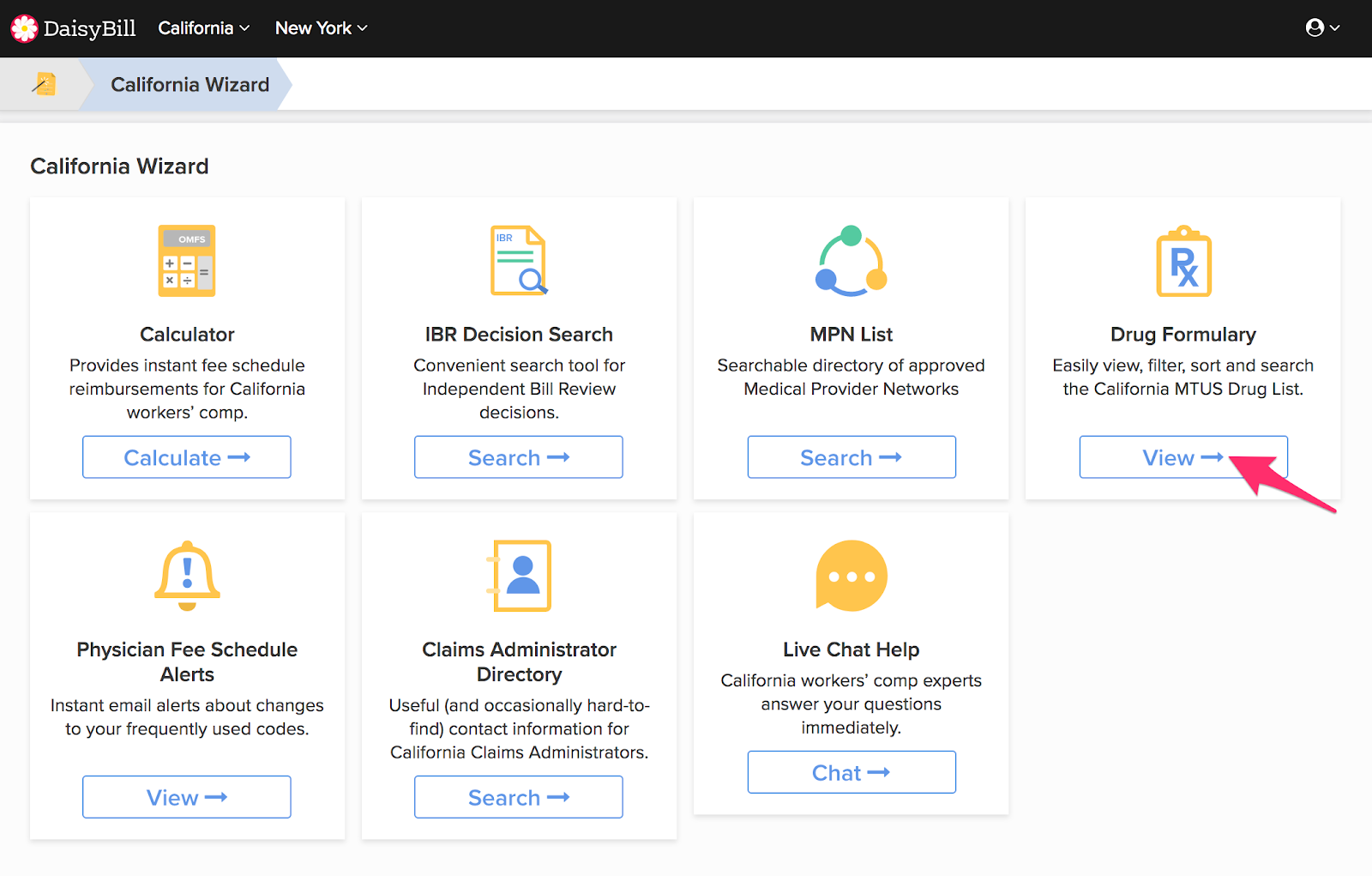Click View button under Drug Formulary
This screenshot has height=876, width=1372.
(1183, 457)
